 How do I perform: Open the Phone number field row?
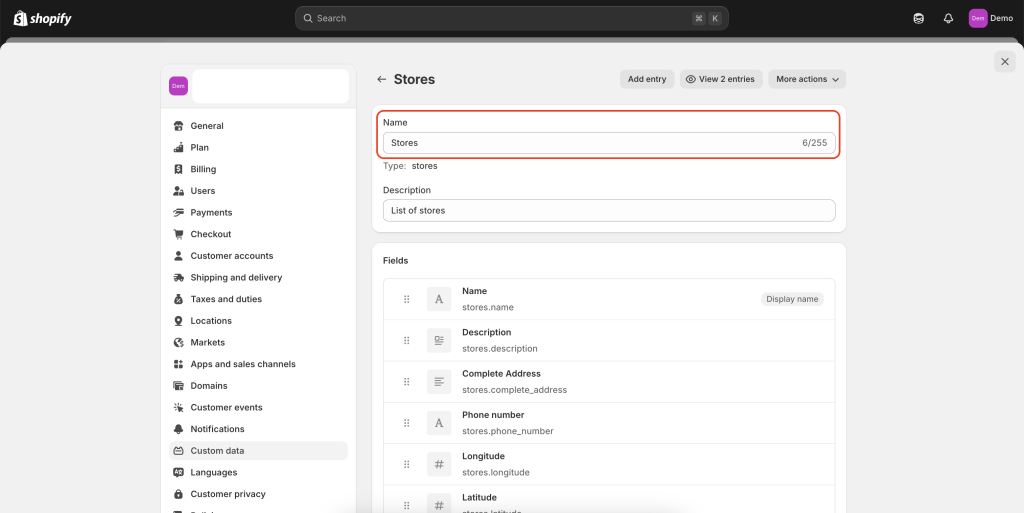pos(609,423)
